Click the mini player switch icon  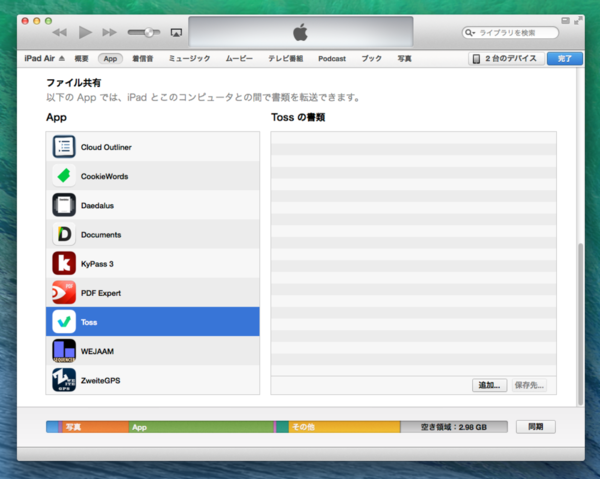pos(565,21)
